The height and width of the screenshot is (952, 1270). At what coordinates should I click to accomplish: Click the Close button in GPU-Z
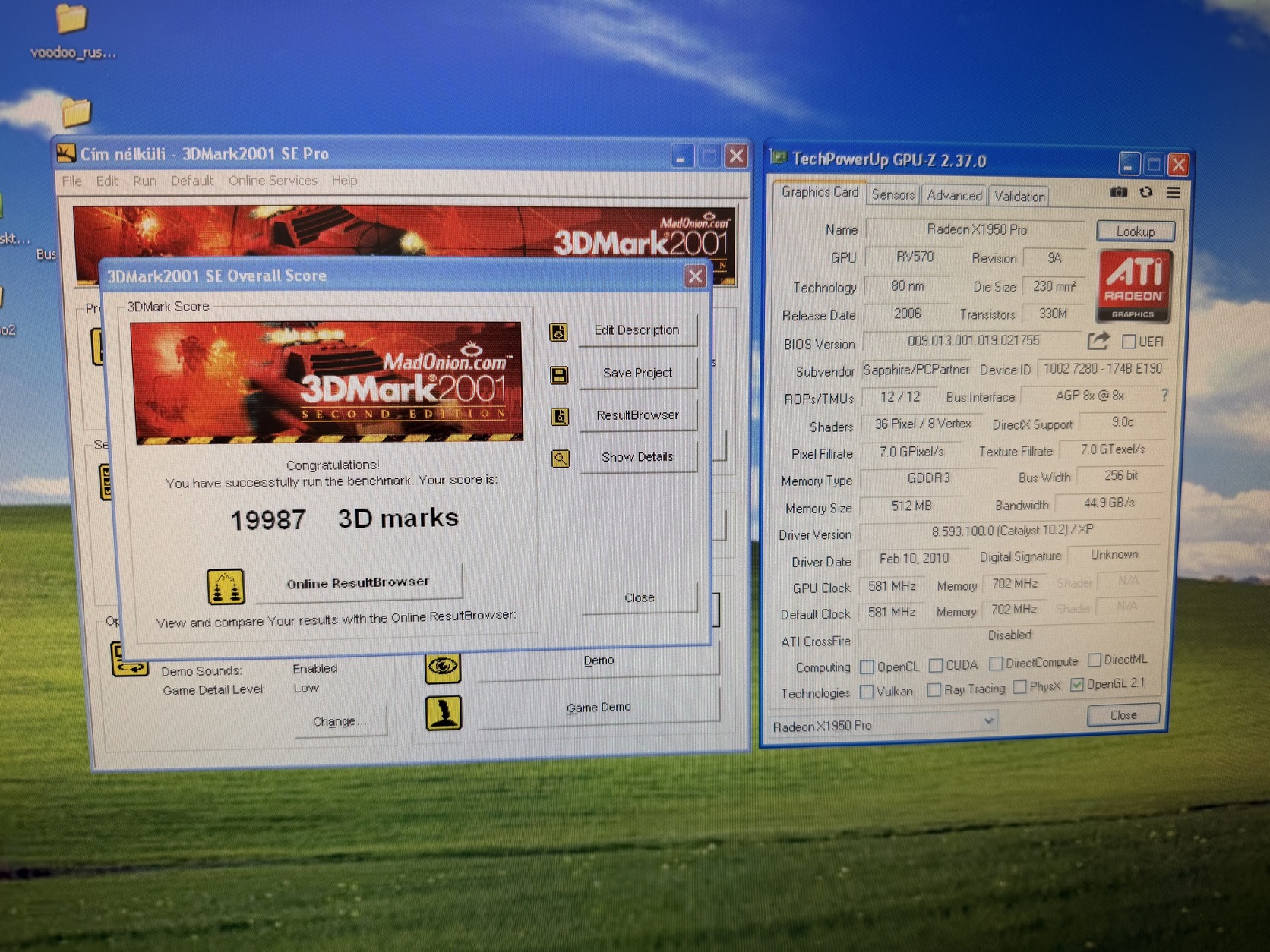(x=1123, y=715)
